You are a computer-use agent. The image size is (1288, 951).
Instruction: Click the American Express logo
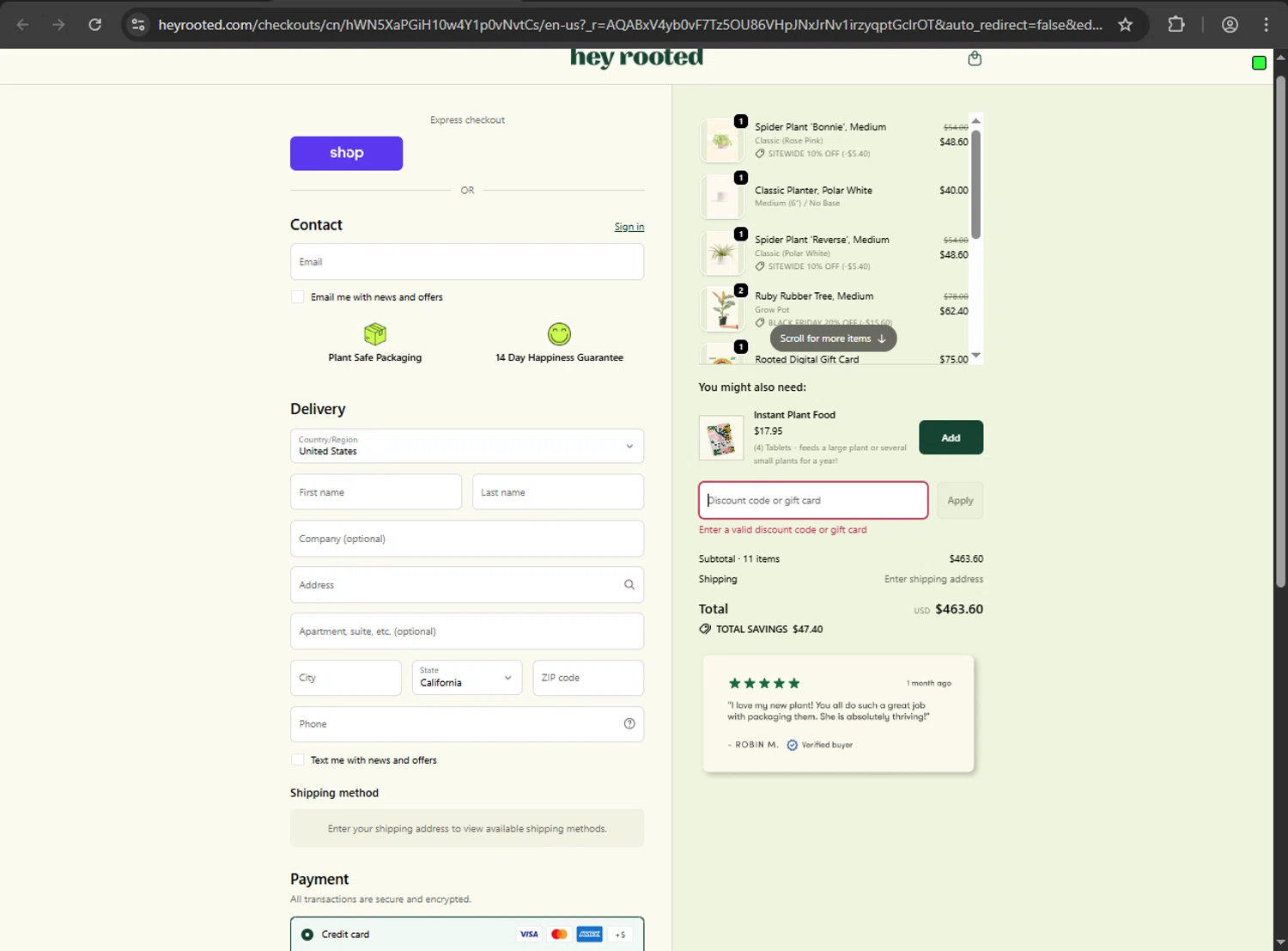[589, 935]
